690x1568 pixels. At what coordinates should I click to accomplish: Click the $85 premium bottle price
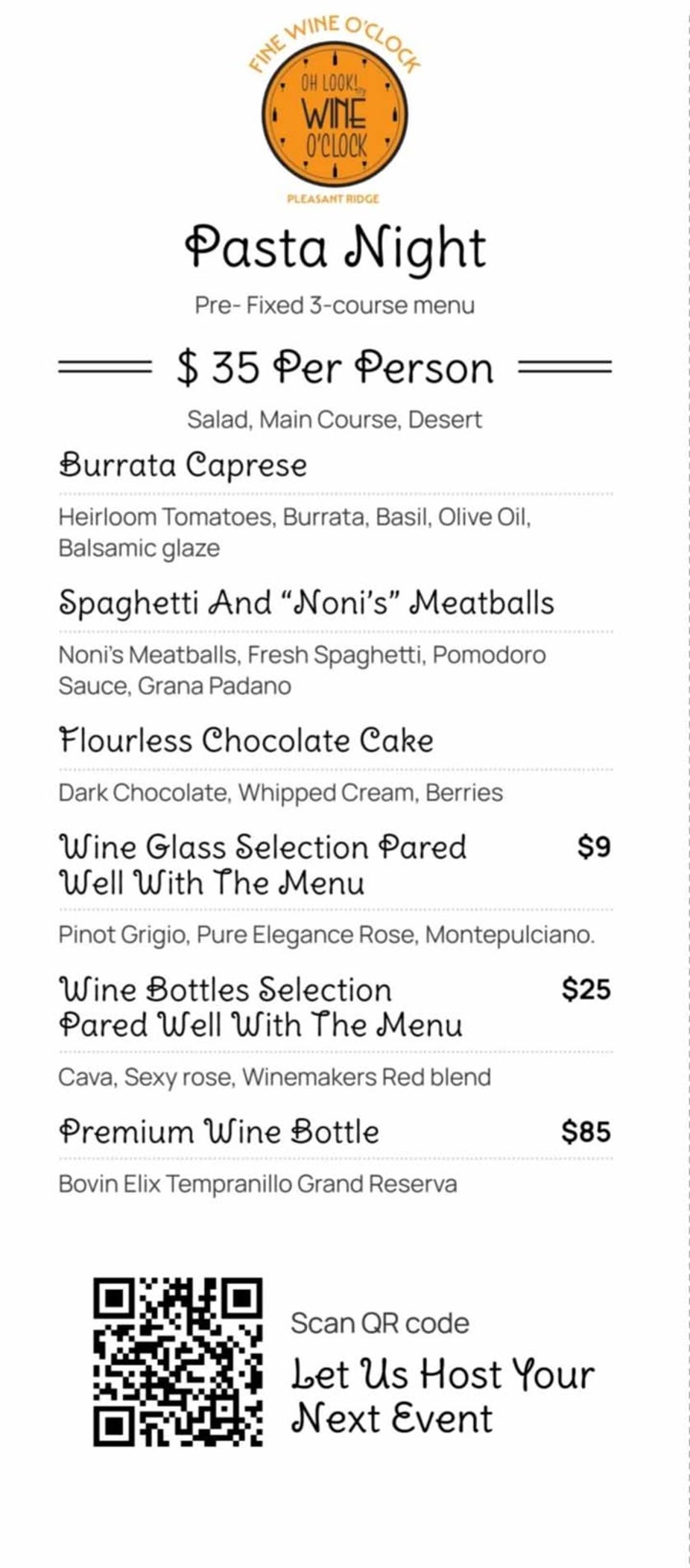[586, 1131]
